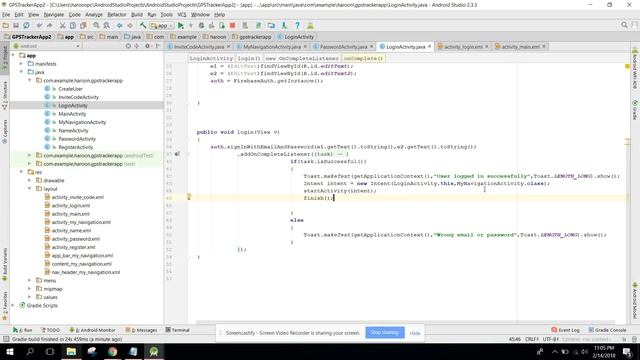Open the File menu
This screenshot has height=360, width=640.
pos(6,15)
